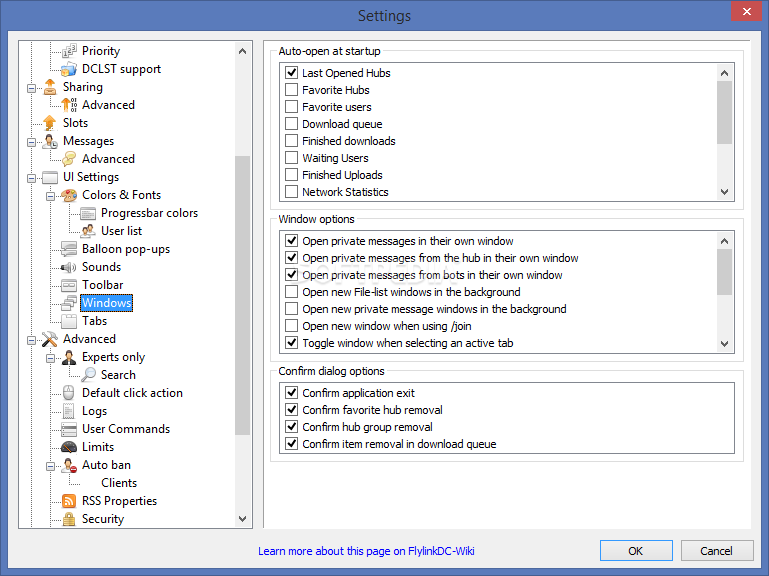
Task: Click scroll-down arrow in Auto-open list
Action: coord(724,192)
